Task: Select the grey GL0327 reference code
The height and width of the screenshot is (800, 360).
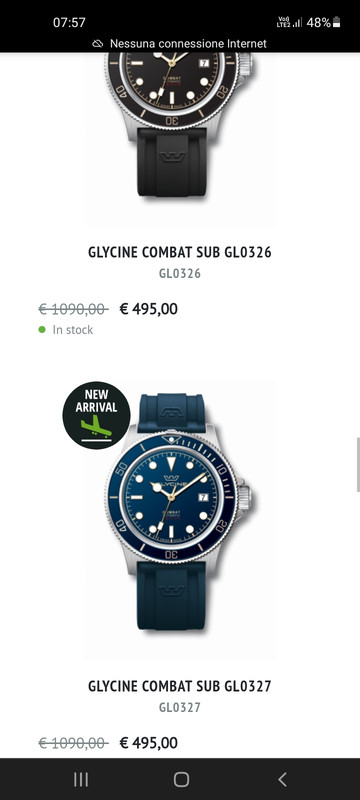Action: click(179, 708)
